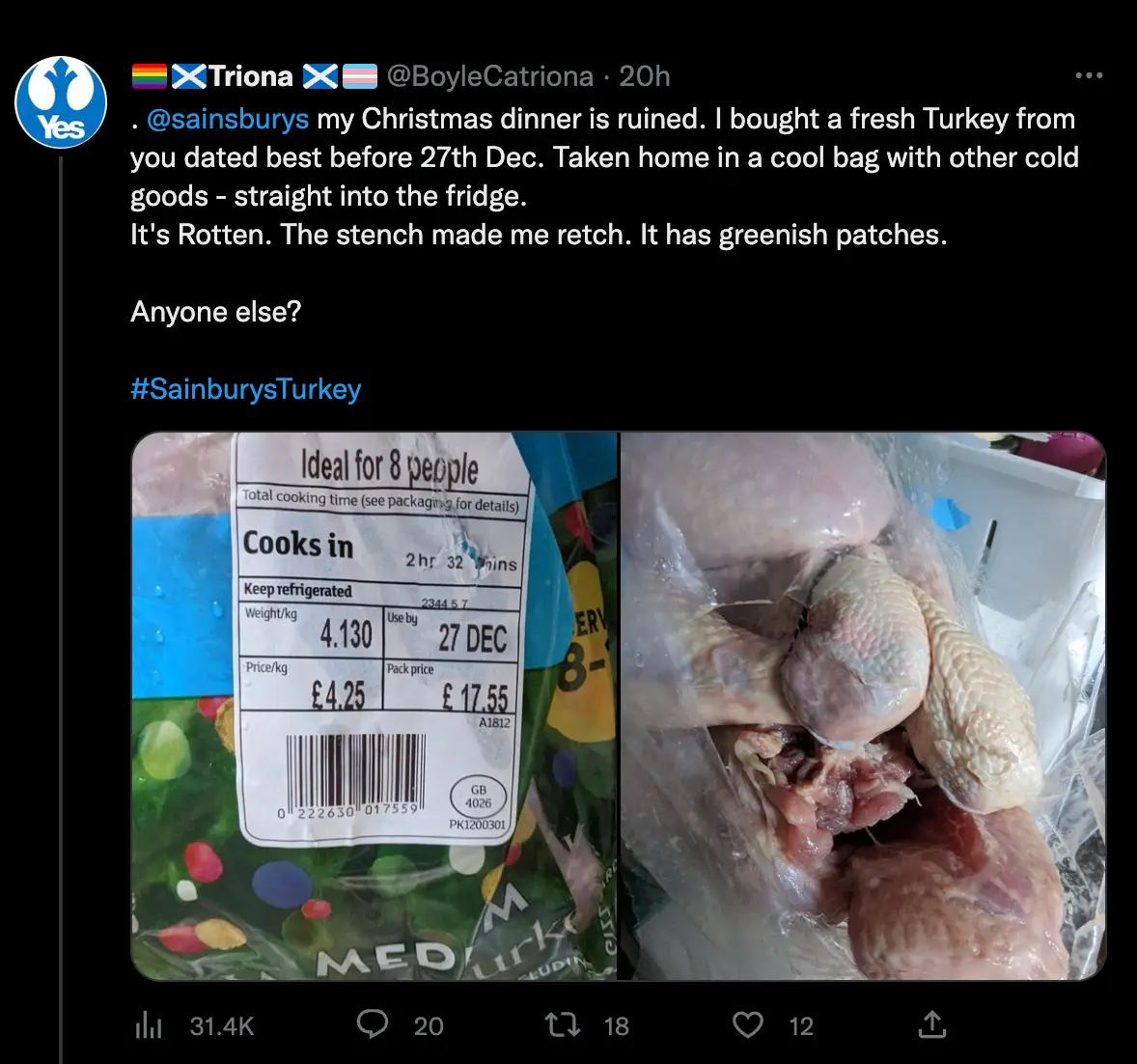
Task: Open the #SainburysTurkey hashtag
Action: [x=245, y=389]
